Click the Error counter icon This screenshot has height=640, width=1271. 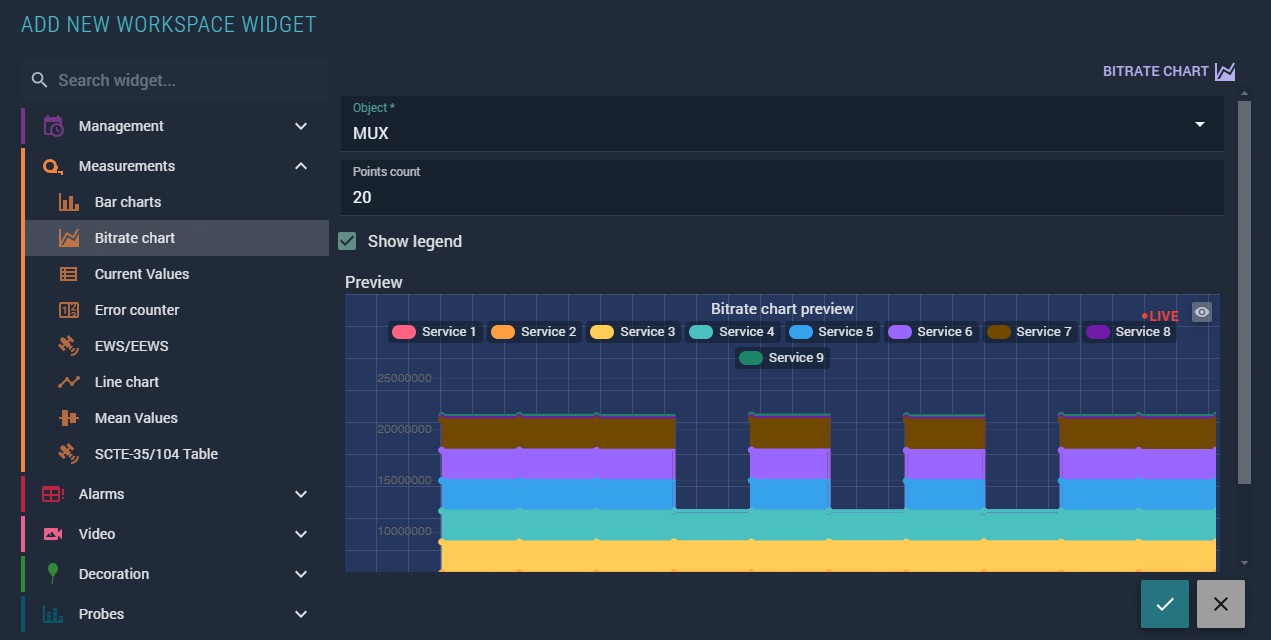[x=68, y=310]
